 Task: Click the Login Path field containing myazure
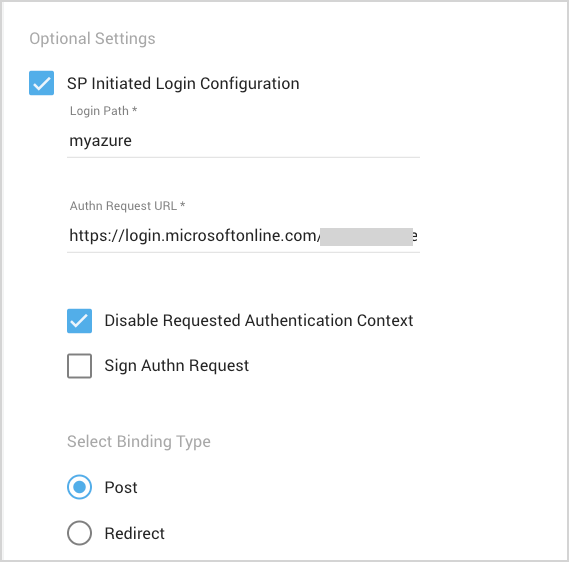243,141
